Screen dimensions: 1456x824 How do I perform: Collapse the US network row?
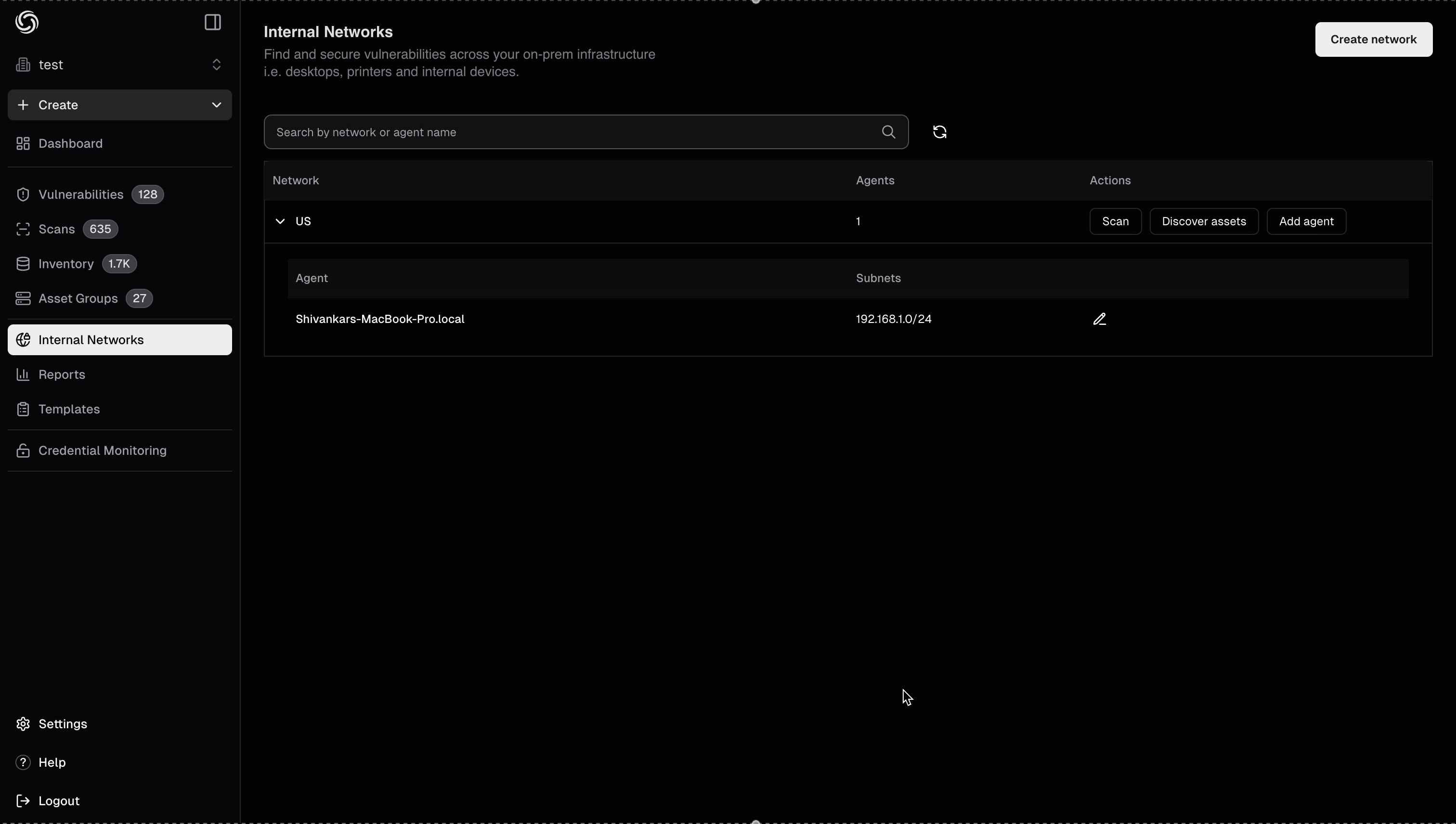281,221
